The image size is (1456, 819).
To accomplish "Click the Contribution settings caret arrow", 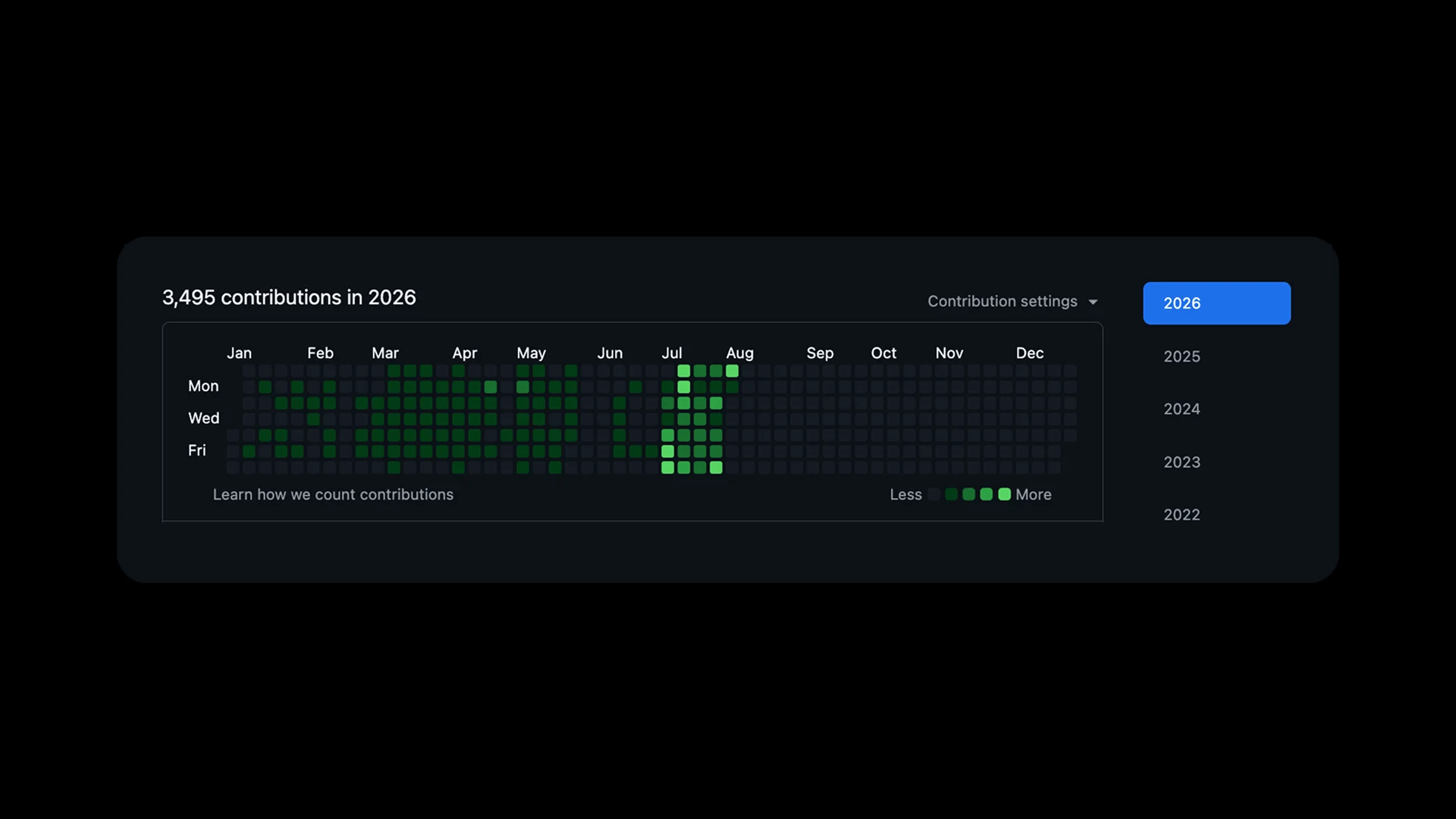I will tap(1093, 302).
